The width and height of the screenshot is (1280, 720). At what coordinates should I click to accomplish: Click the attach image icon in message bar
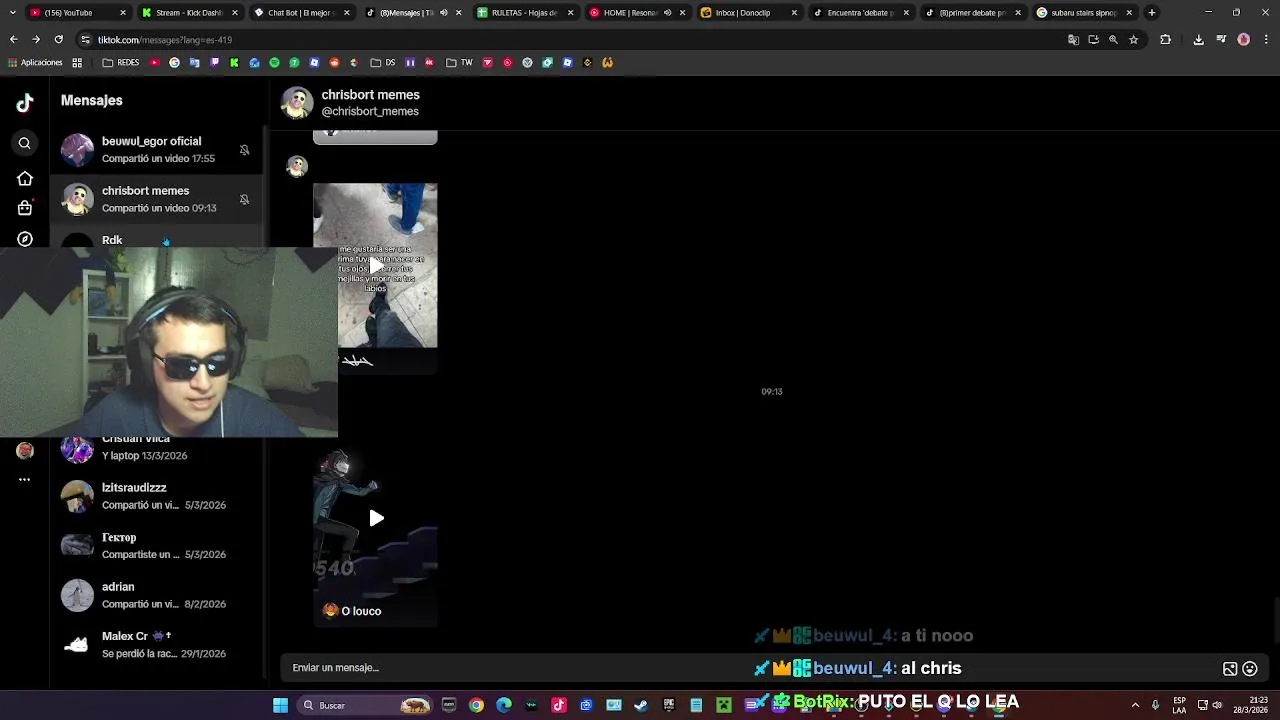coord(1230,669)
